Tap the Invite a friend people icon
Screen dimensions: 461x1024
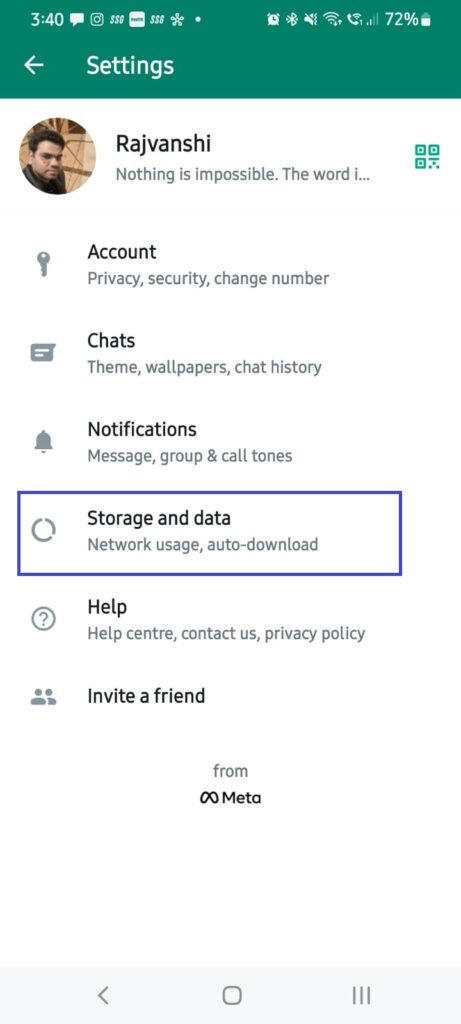(x=44, y=696)
